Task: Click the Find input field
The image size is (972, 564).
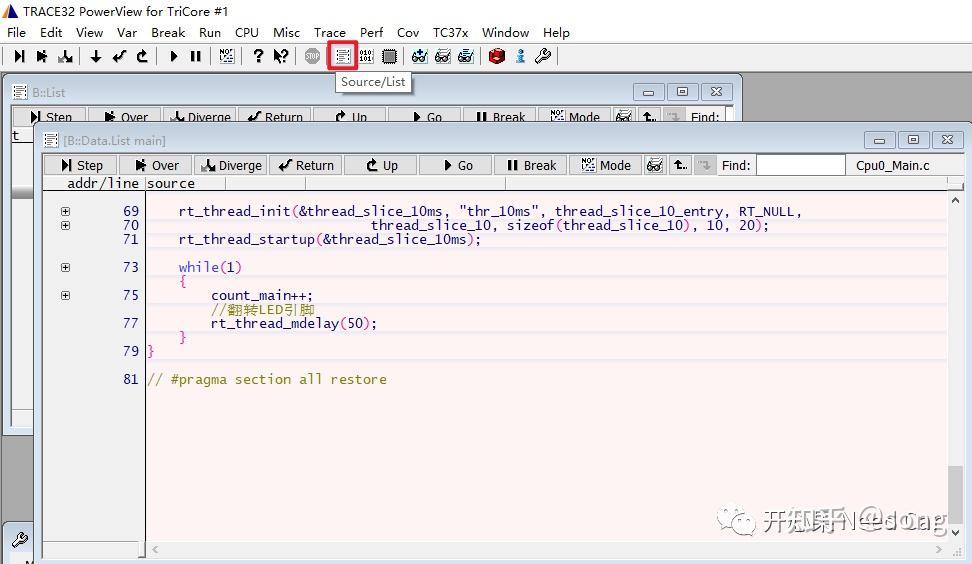Action: click(799, 165)
